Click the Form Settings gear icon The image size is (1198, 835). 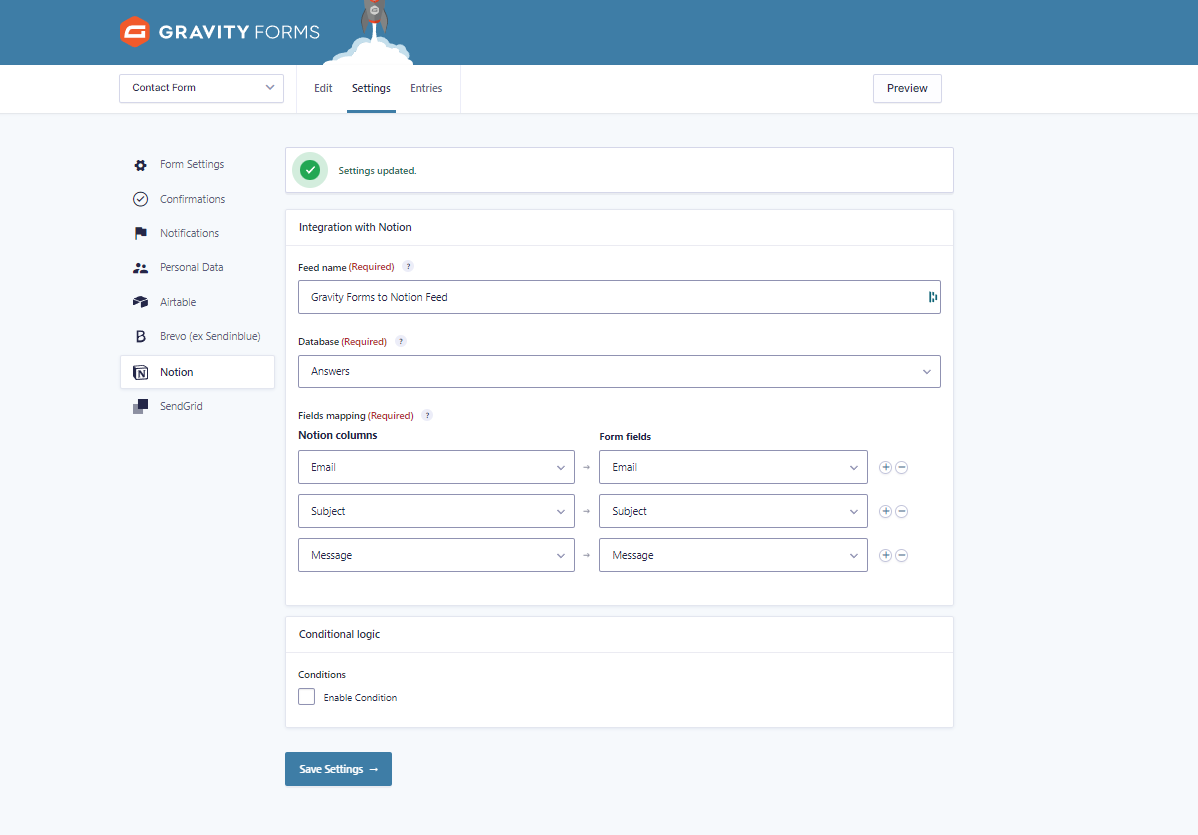click(141, 165)
